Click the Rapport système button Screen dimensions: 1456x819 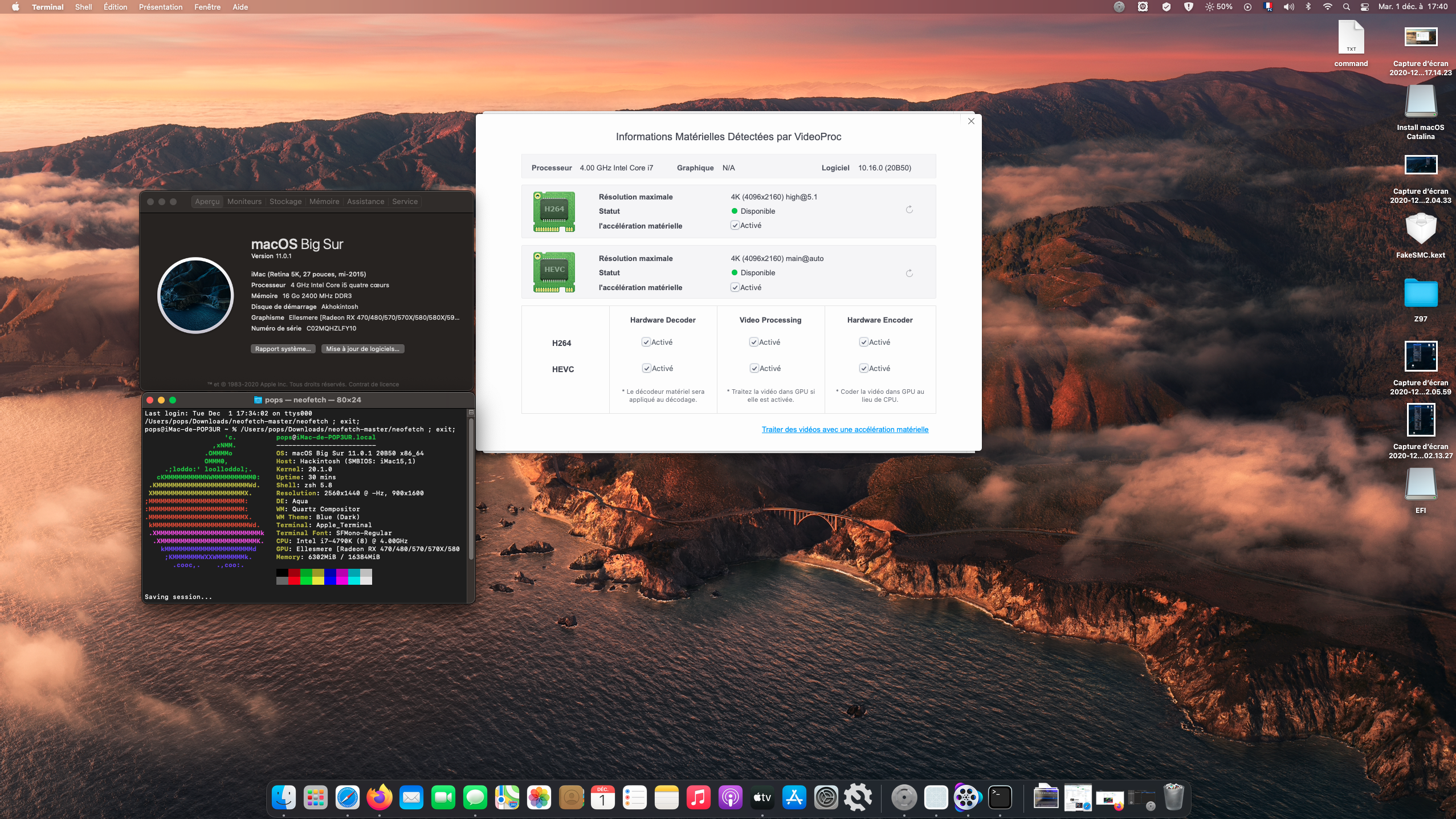[x=283, y=349]
